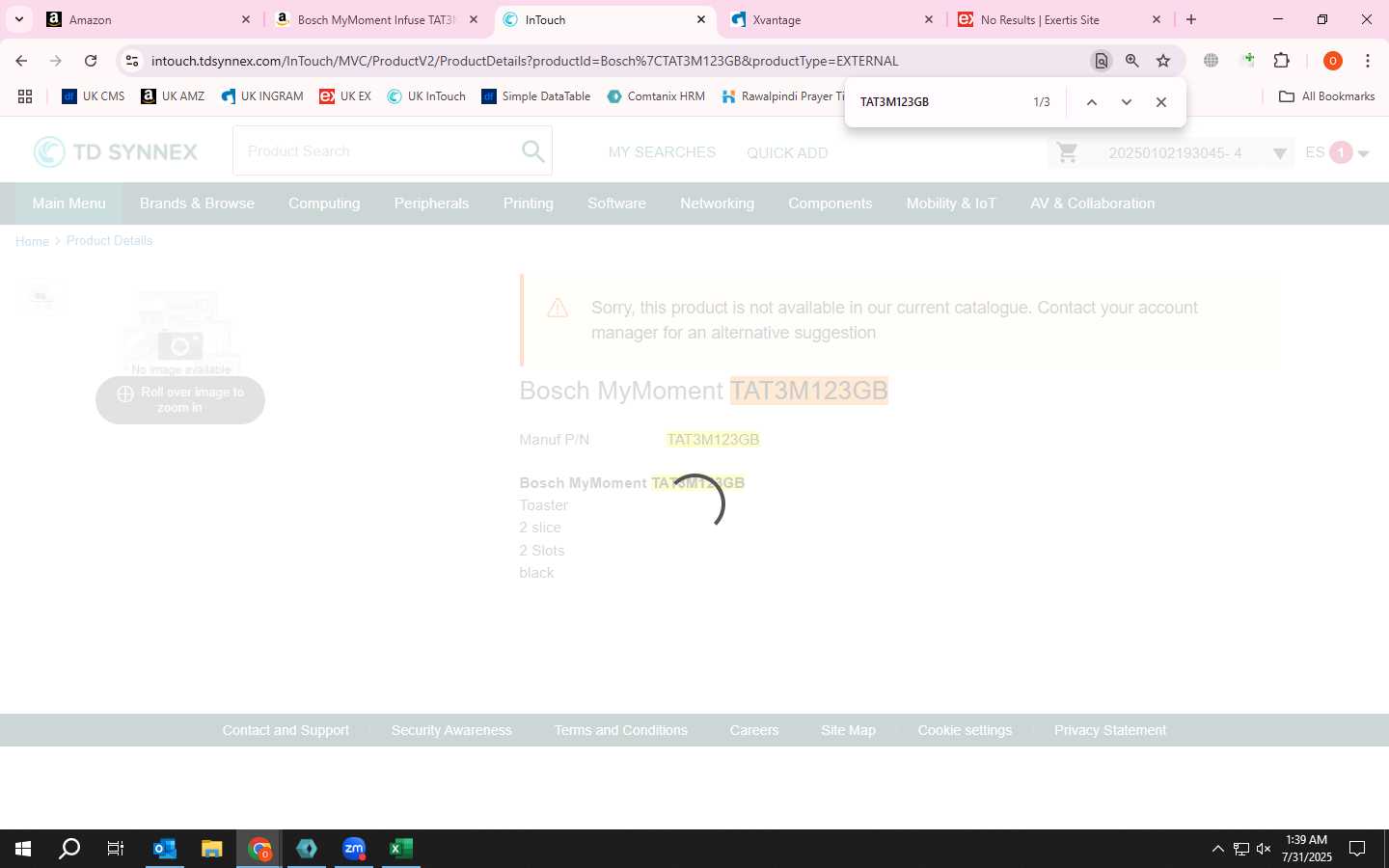
Task: Open Site Map footer link
Action: click(x=848, y=730)
